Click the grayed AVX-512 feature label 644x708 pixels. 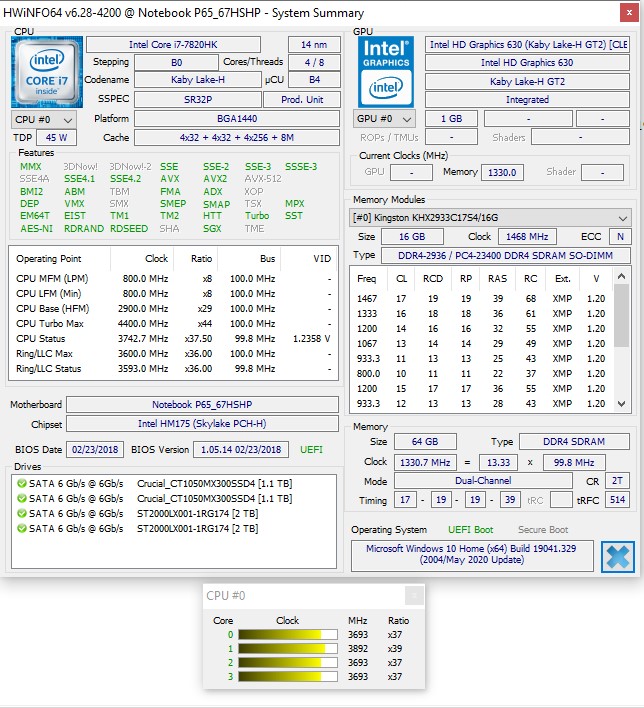(263, 179)
